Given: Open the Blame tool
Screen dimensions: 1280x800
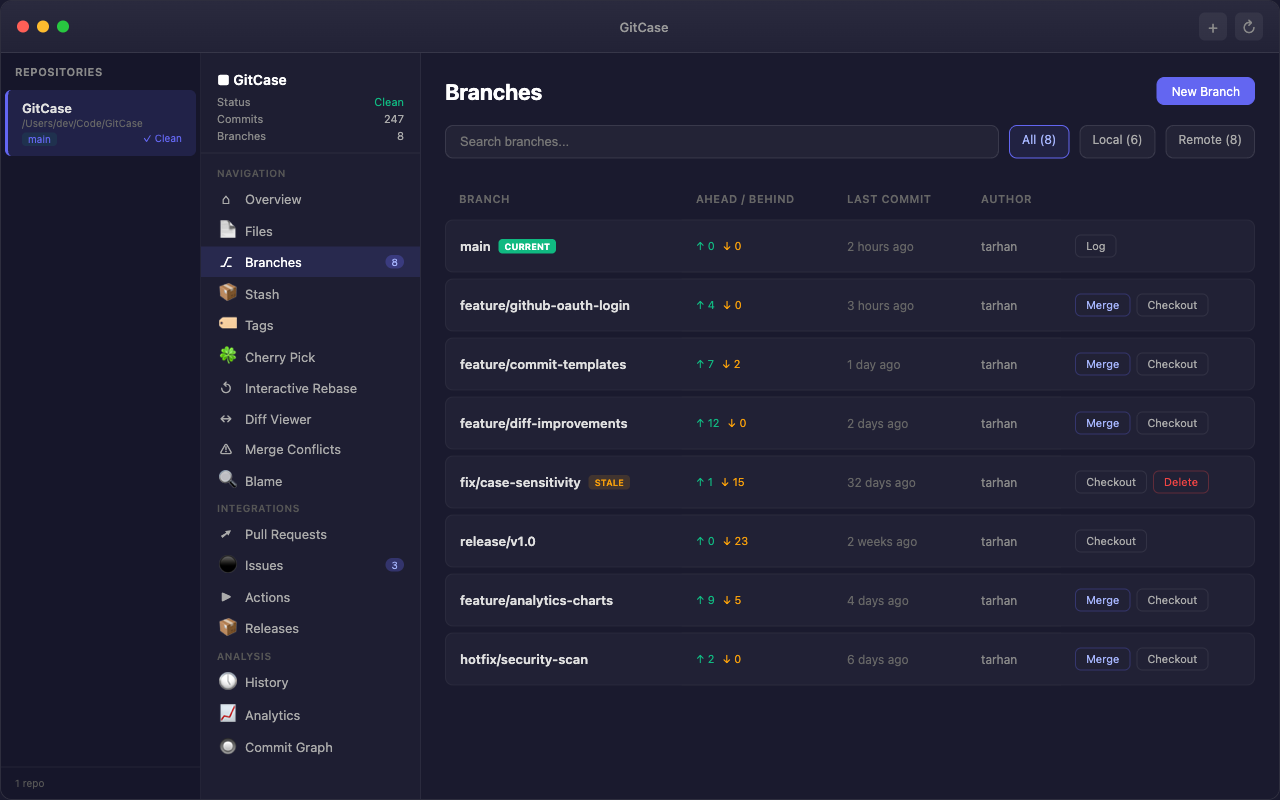Looking at the screenshot, I should pos(228,480).
